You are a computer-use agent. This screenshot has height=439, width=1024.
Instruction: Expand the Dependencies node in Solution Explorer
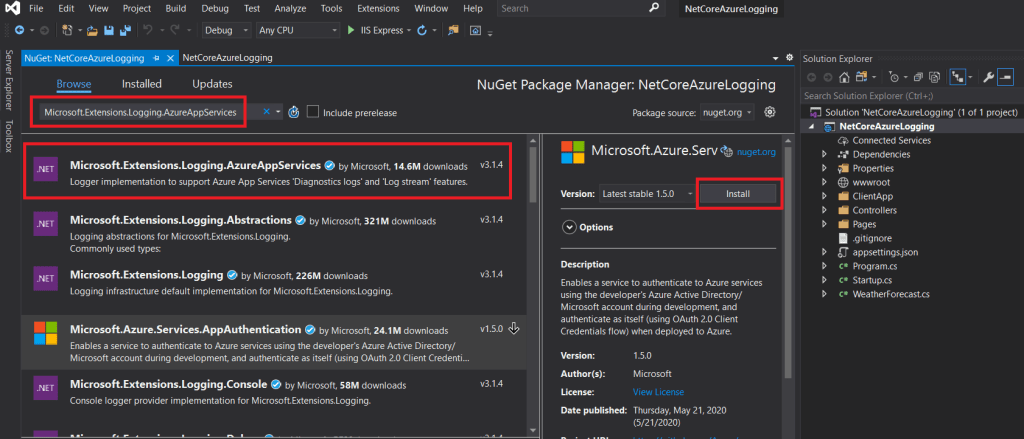[x=824, y=155]
